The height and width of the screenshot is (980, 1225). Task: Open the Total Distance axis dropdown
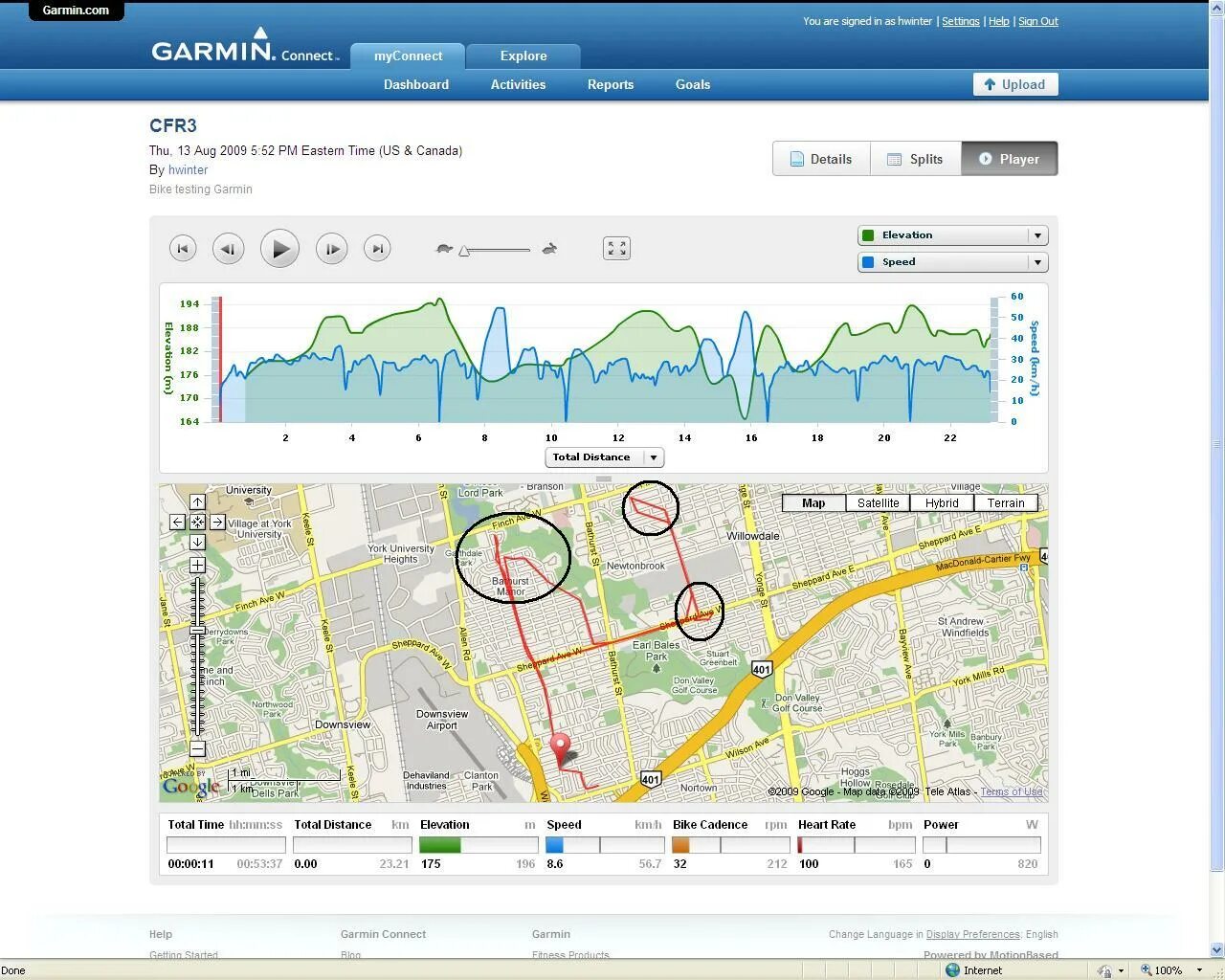pos(605,457)
